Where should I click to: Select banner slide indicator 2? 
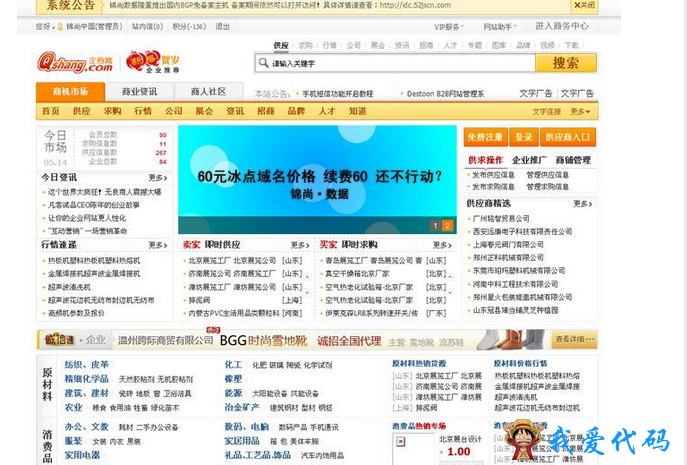click(447, 226)
